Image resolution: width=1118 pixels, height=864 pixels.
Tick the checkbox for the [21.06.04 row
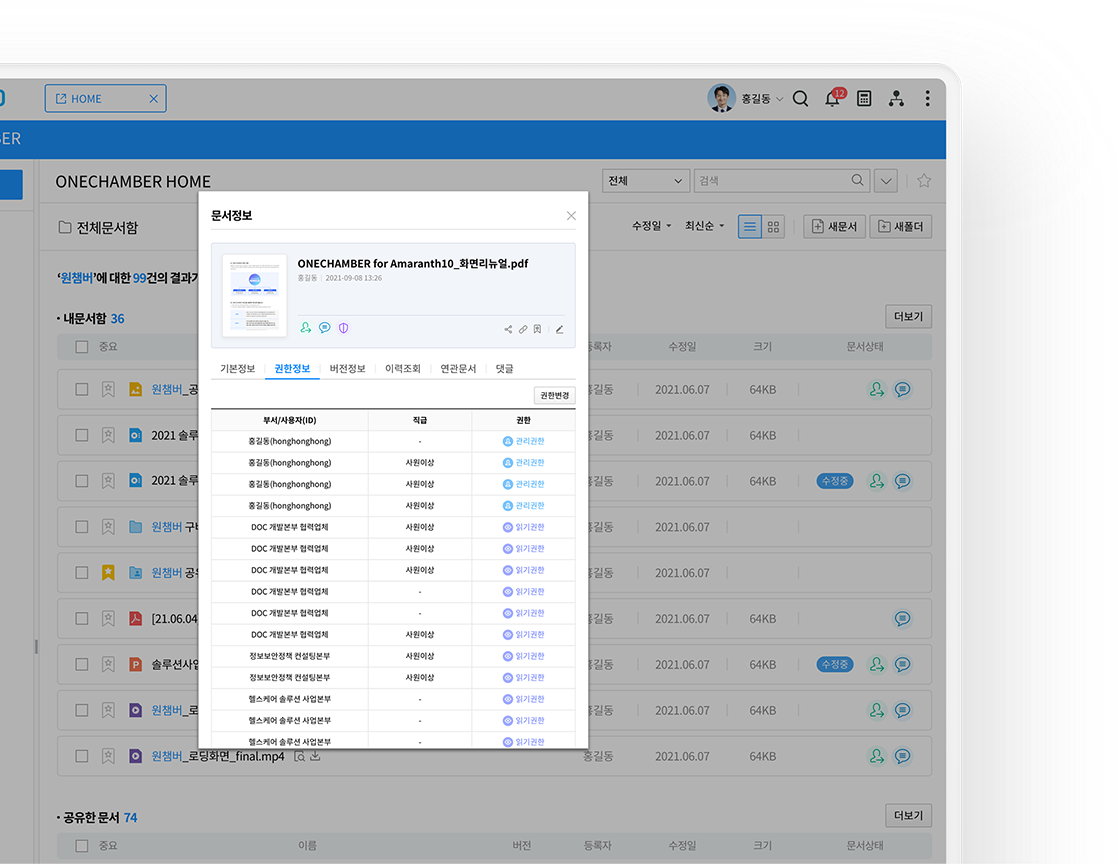pos(82,619)
